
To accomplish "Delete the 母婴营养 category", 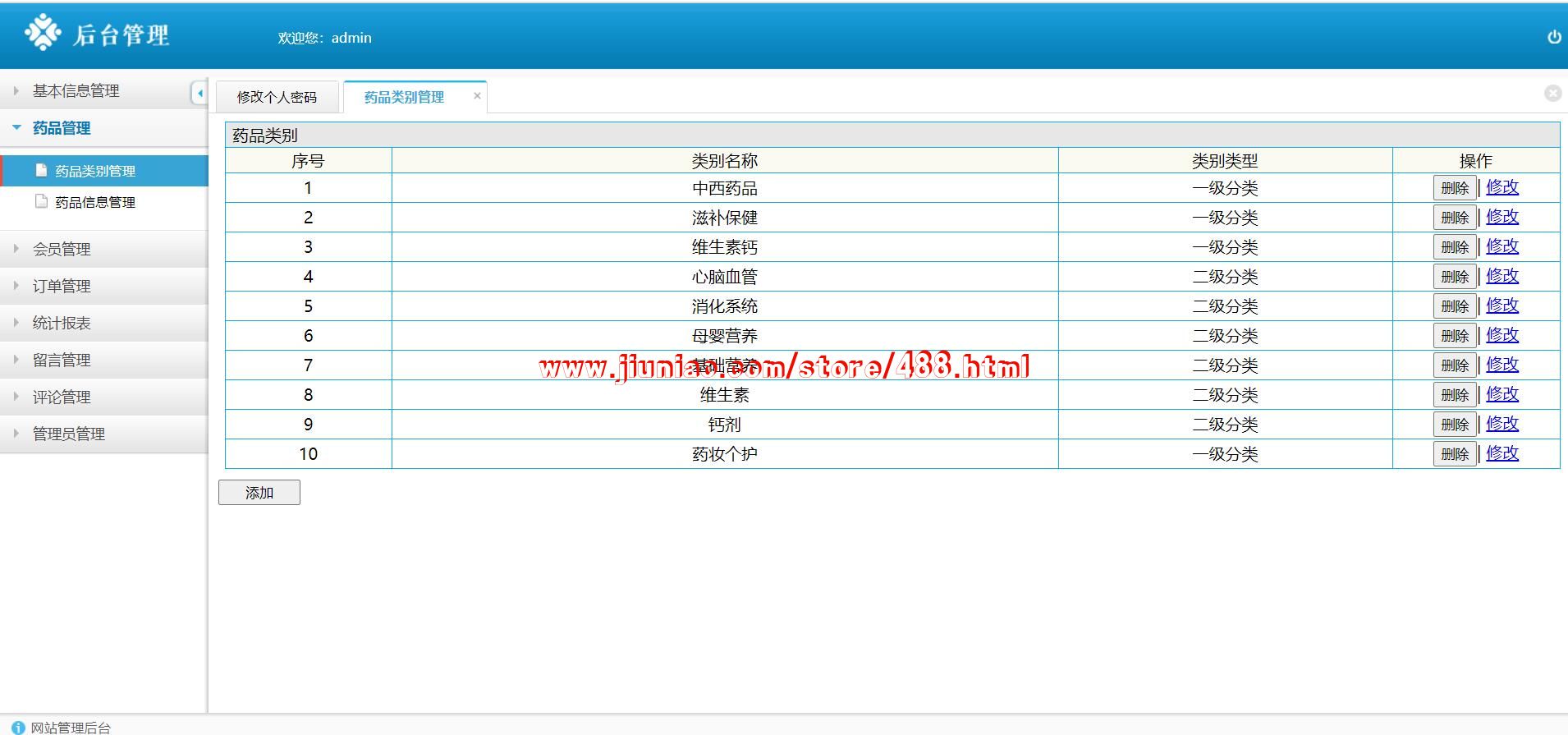I will (1455, 336).
